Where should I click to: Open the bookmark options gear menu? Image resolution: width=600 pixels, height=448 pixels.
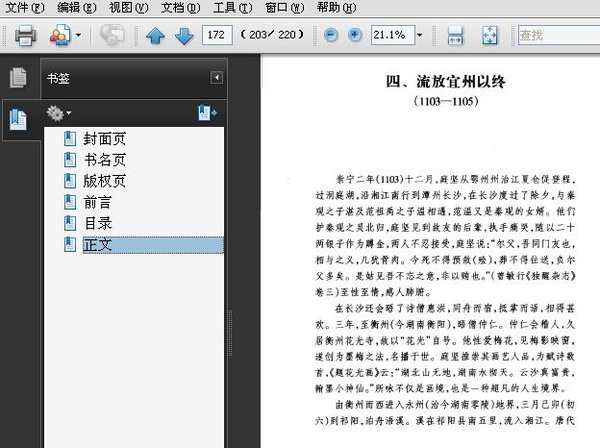coord(58,113)
